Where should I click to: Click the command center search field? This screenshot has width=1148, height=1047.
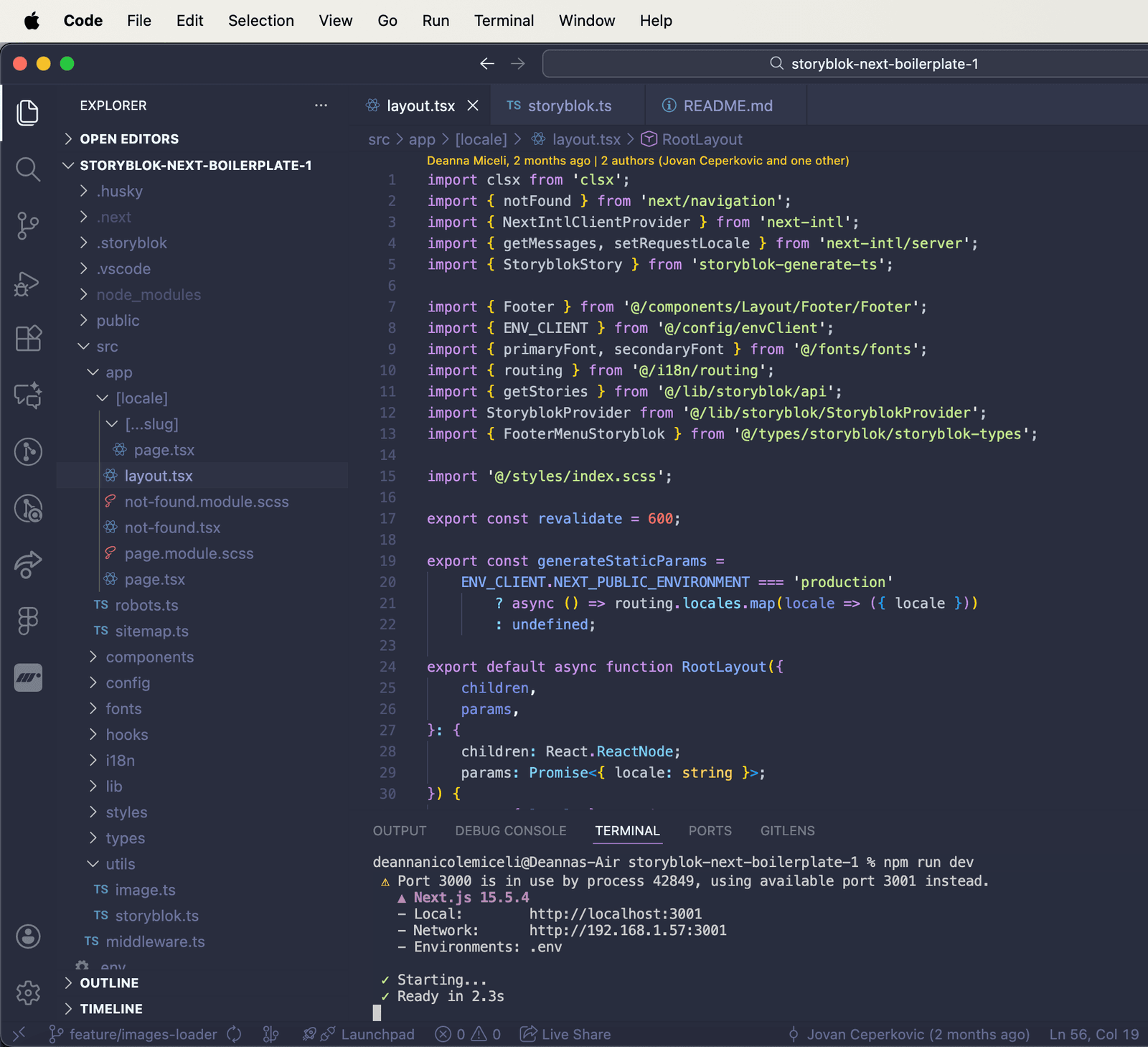(845, 64)
